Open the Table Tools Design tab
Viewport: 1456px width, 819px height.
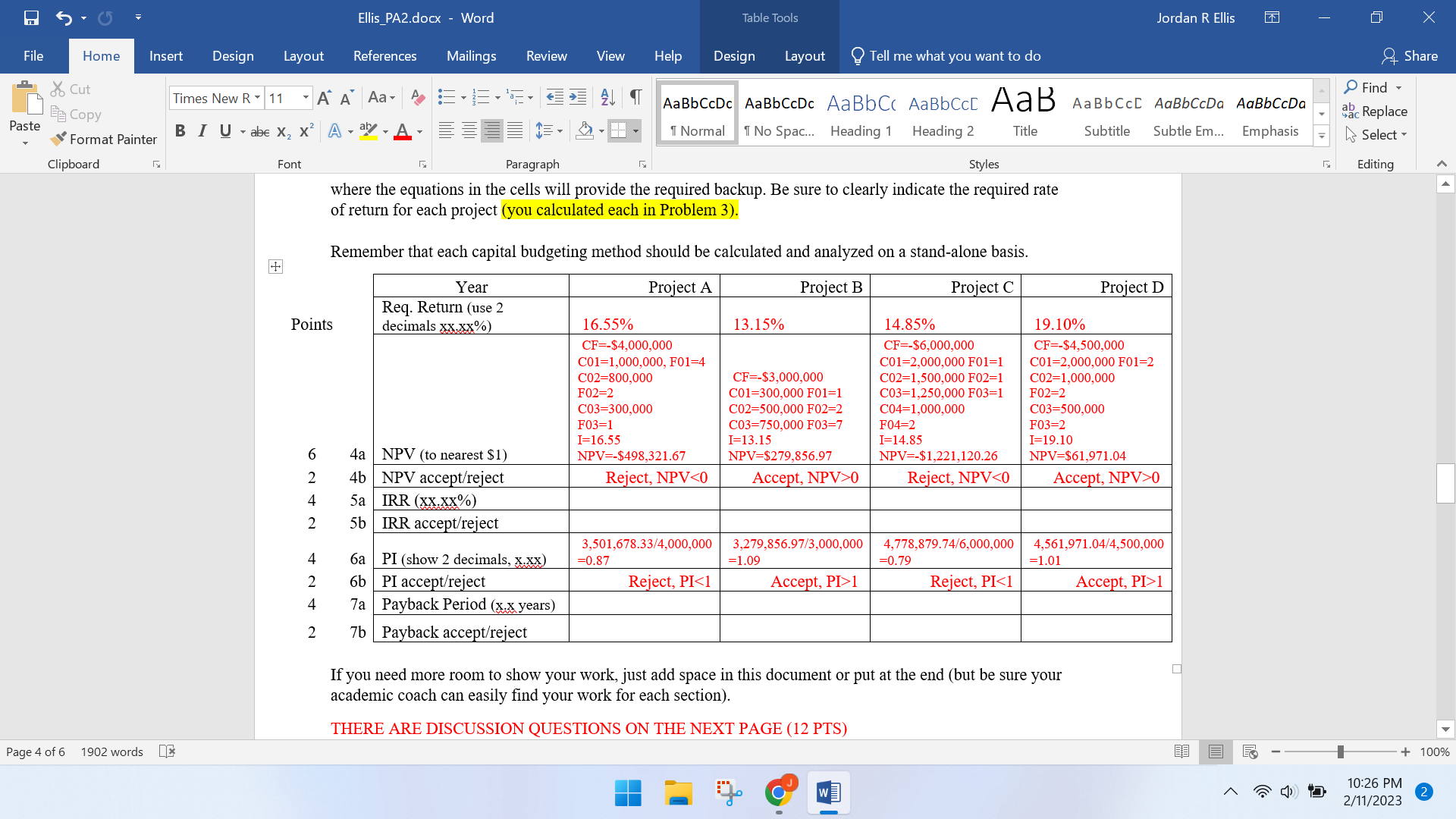(733, 55)
